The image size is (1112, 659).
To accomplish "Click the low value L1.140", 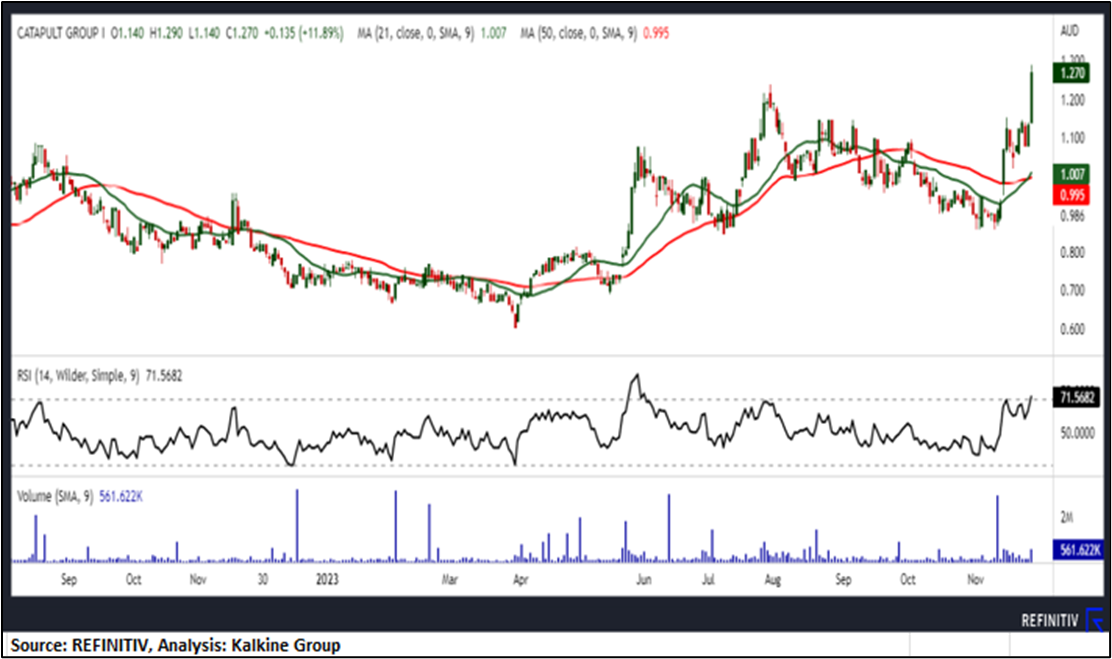I will [x=204, y=33].
